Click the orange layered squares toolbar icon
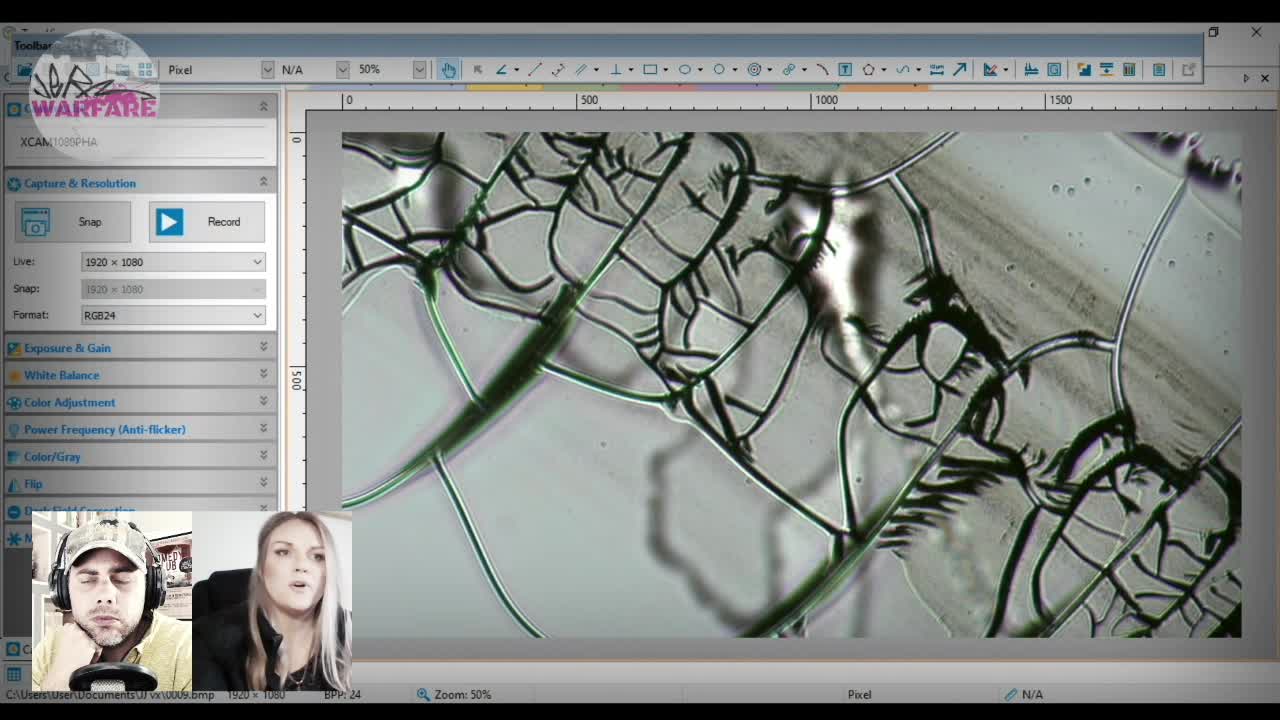The width and height of the screenshot is (1280, 720). coord(1084,69)
